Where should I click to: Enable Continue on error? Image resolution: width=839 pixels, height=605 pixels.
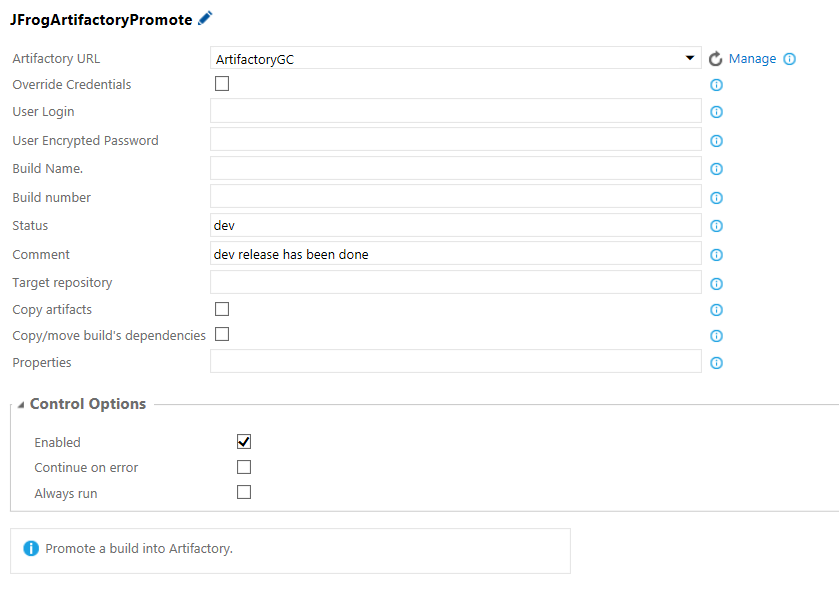tap(244, 467)
